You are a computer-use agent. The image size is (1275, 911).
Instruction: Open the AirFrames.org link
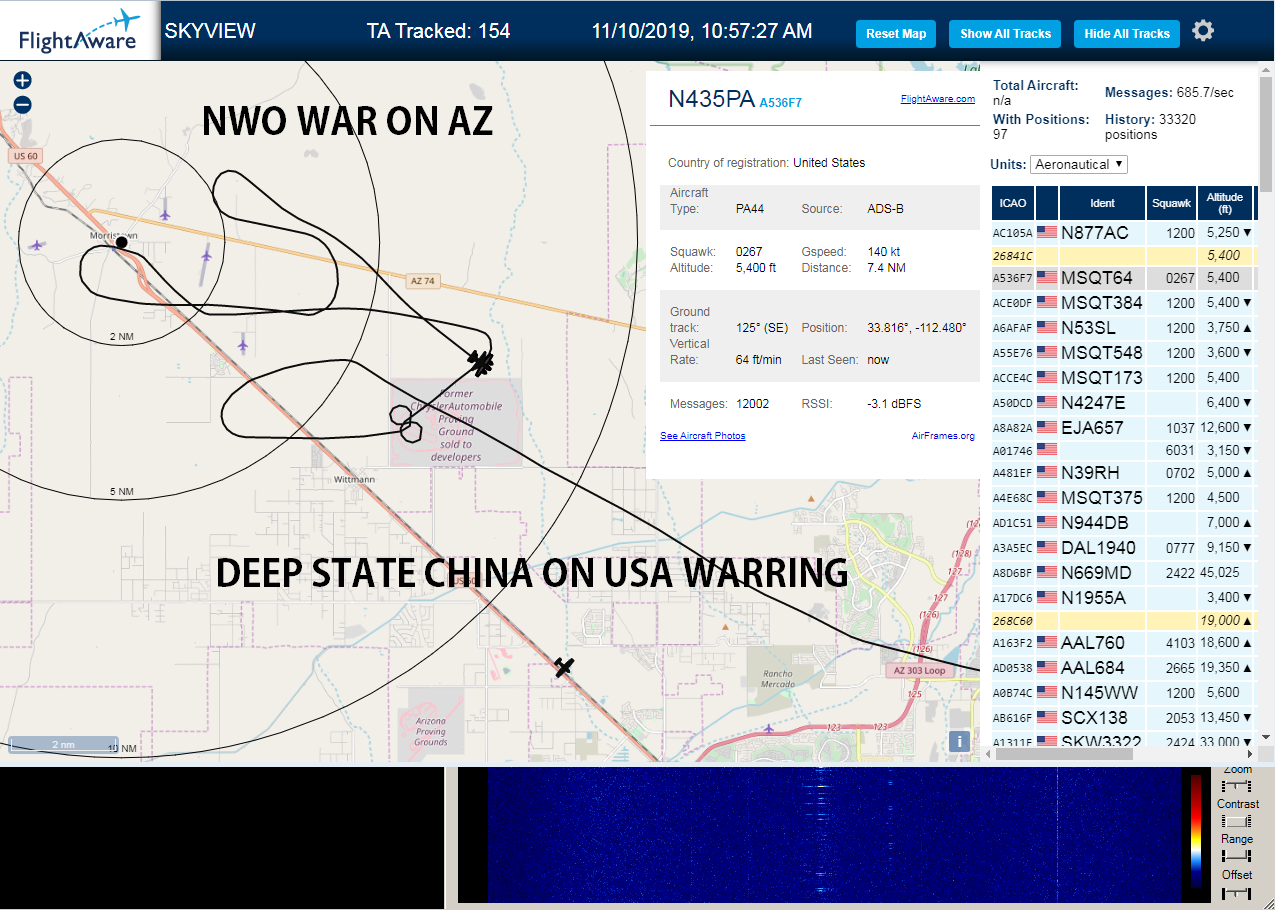(943, 436)
